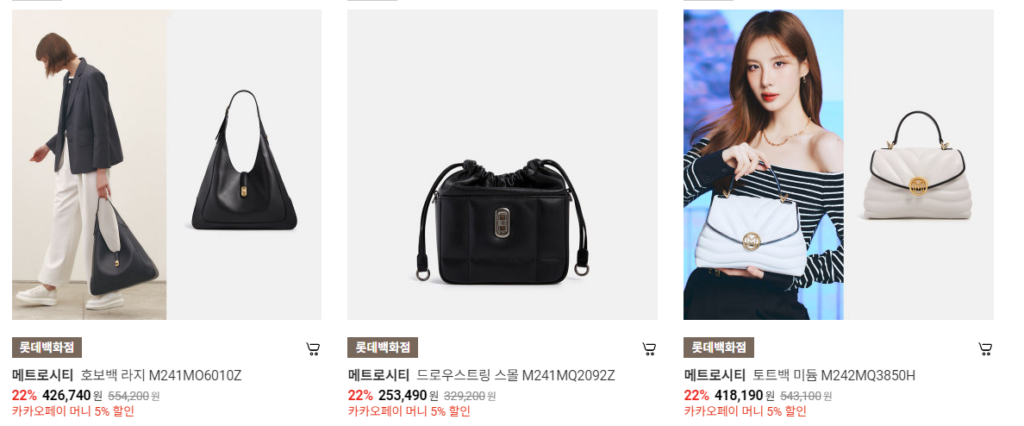Click 롯데백화점 badge under tote bag

click(719, 348)
